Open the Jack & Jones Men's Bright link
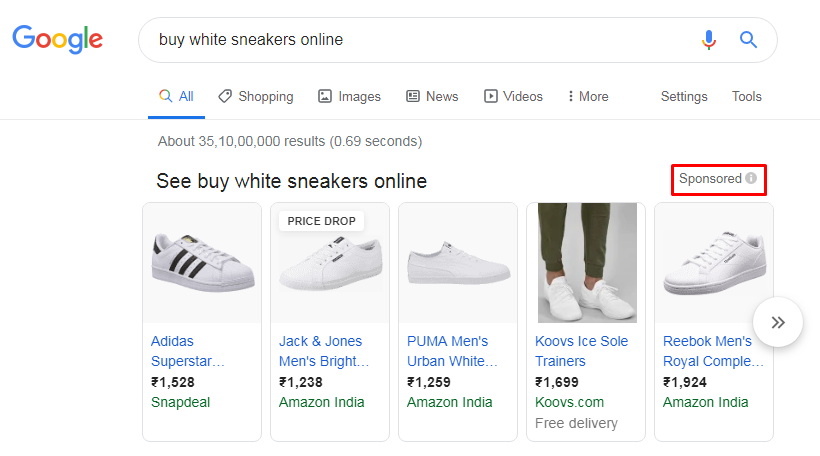The height and width of the screenshot is (456, 820). click(x=324, y=351)
